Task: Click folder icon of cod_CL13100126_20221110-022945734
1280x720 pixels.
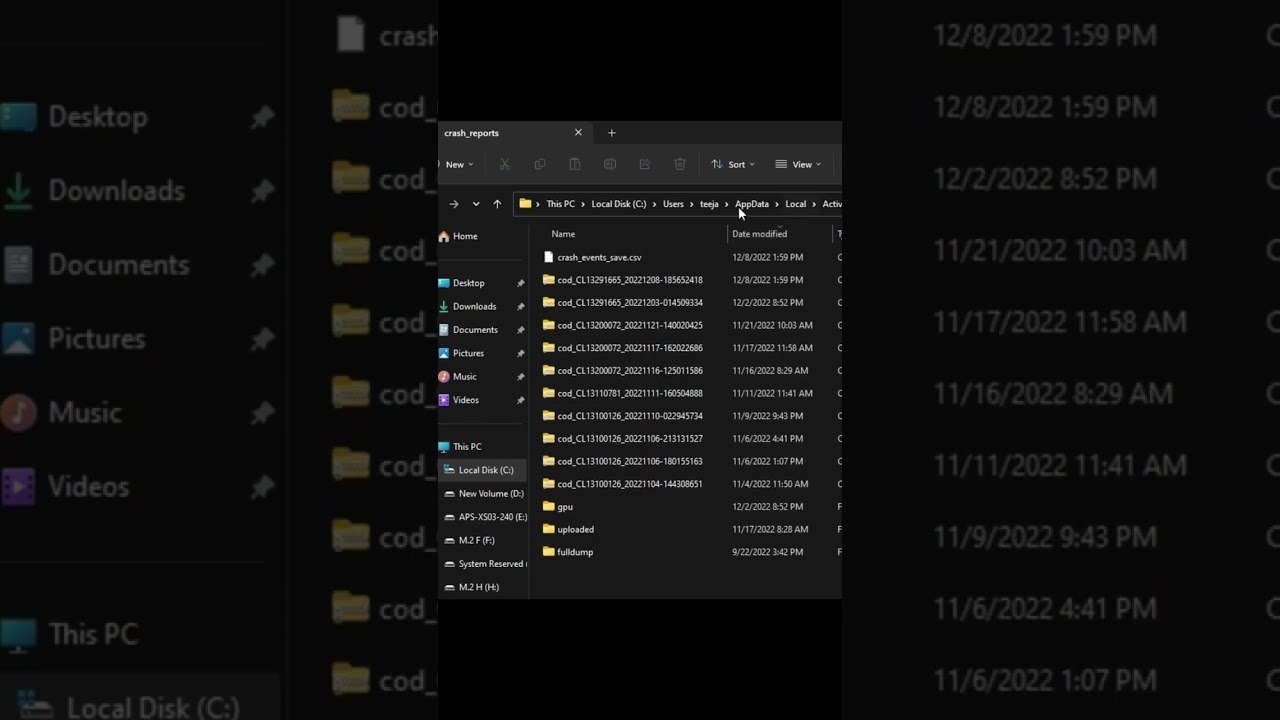Action: point(548,415)
